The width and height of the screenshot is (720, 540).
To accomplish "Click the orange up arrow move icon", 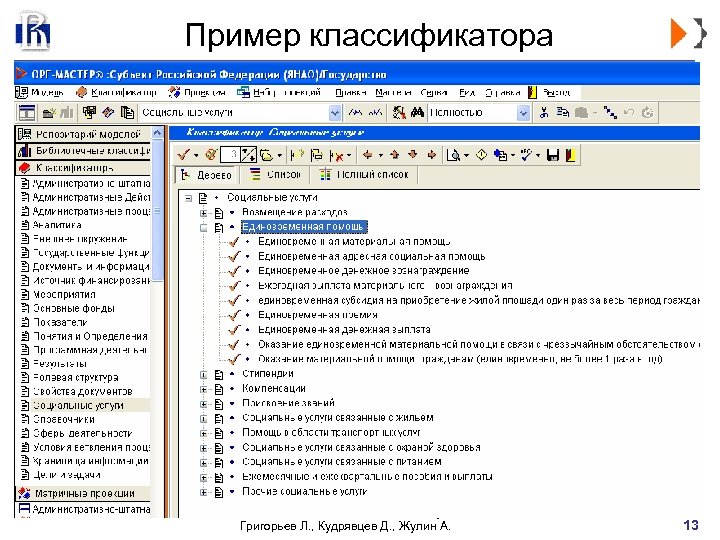I will tap(394, 155).
